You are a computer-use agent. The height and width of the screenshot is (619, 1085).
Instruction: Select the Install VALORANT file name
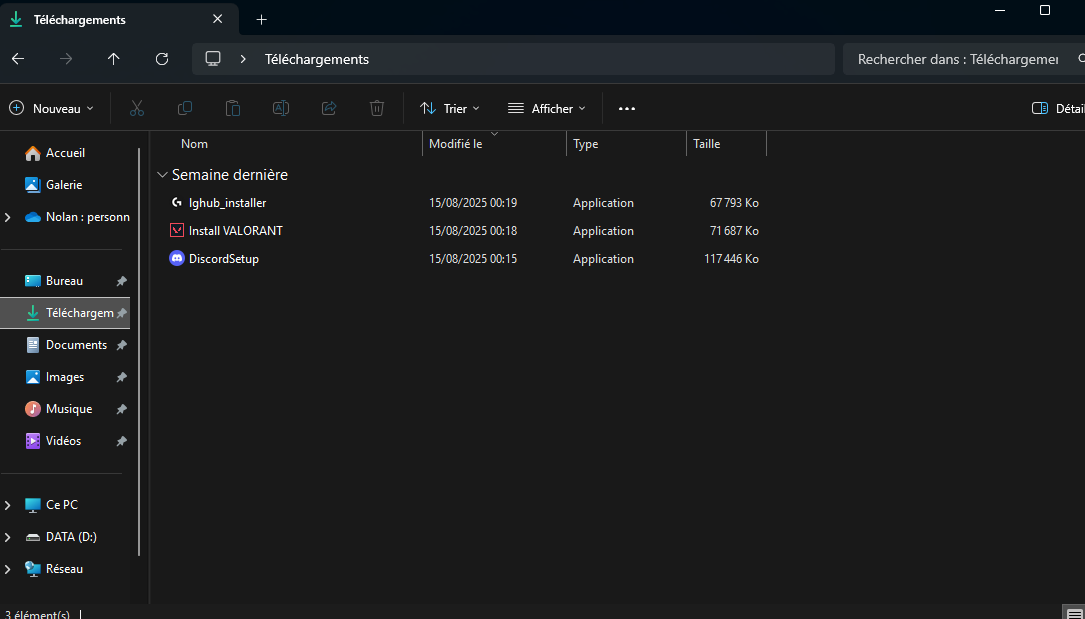236,230
